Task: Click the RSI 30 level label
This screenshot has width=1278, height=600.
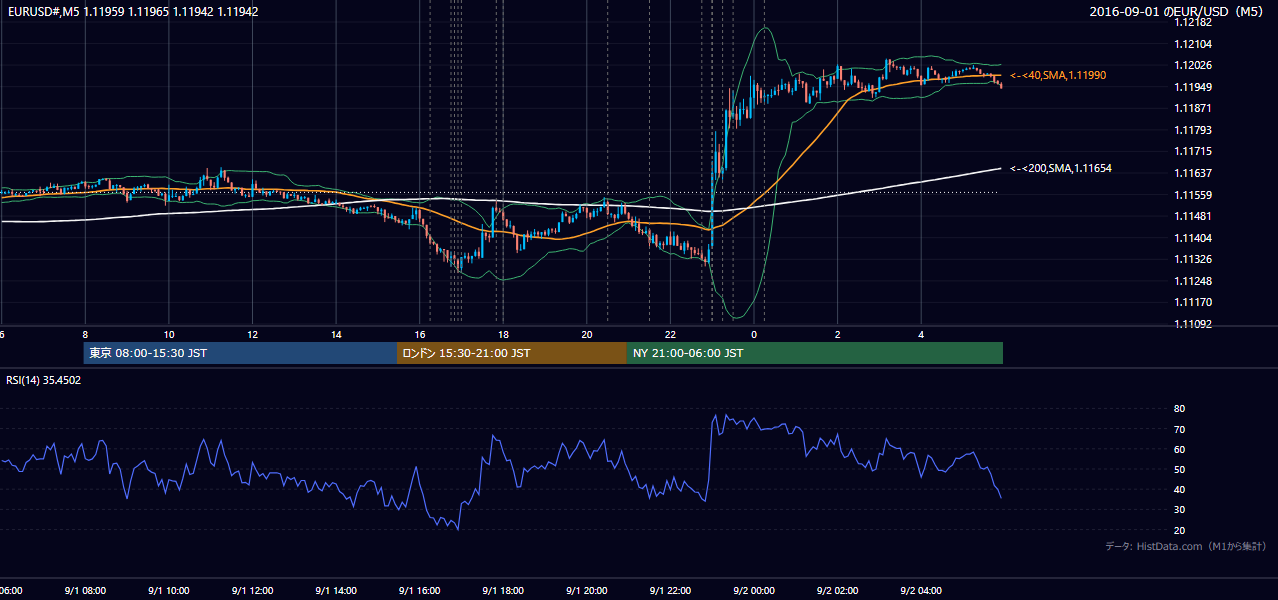Action: (x=1179, y=510)
